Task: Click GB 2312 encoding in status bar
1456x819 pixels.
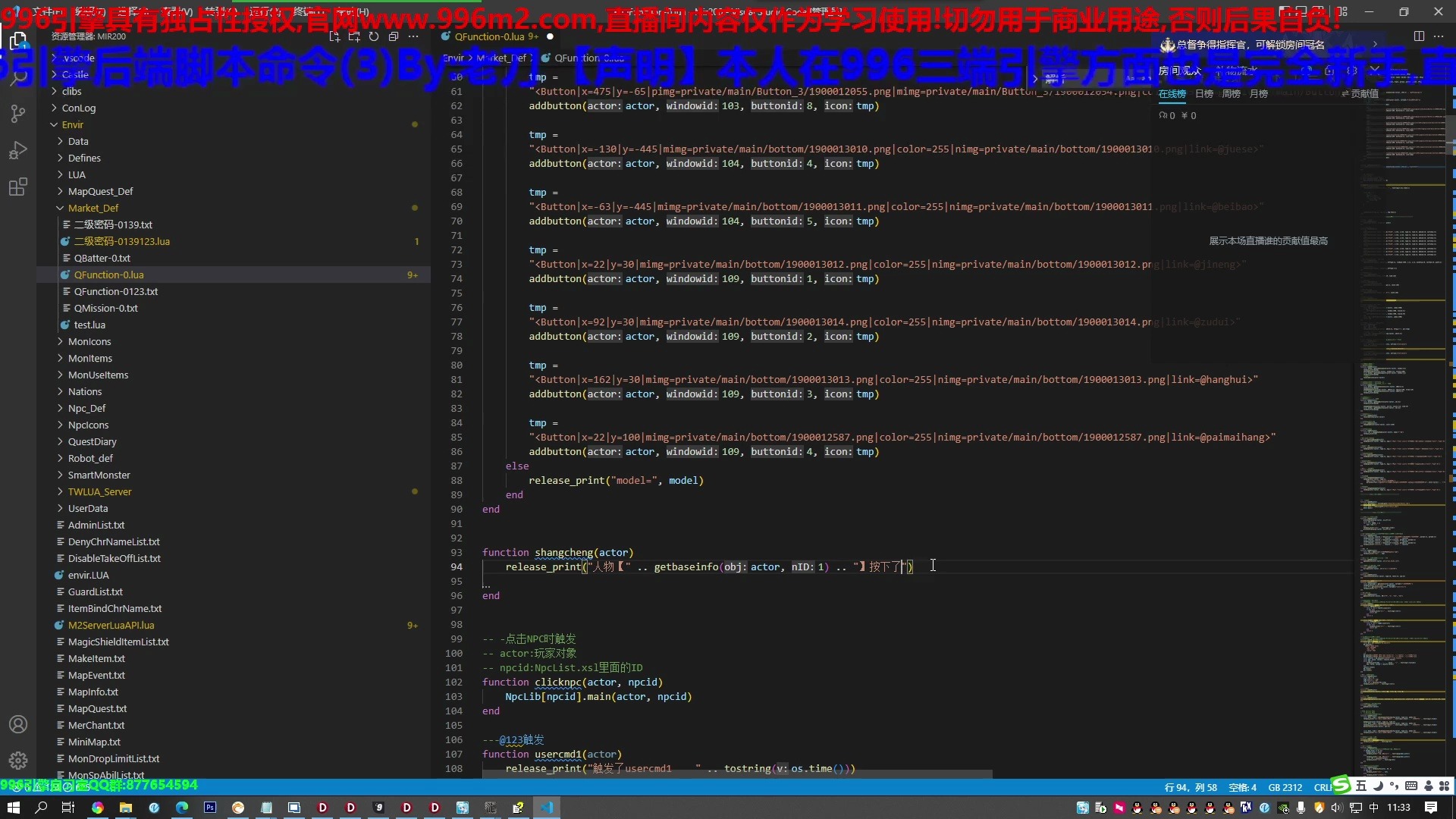Action: pos(1285,787)
